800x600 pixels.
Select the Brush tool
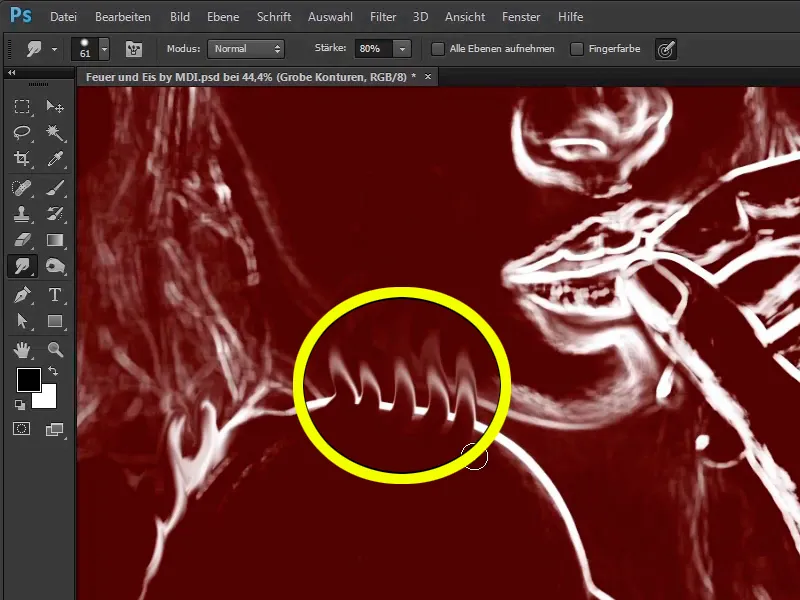(x=55, y=188)
